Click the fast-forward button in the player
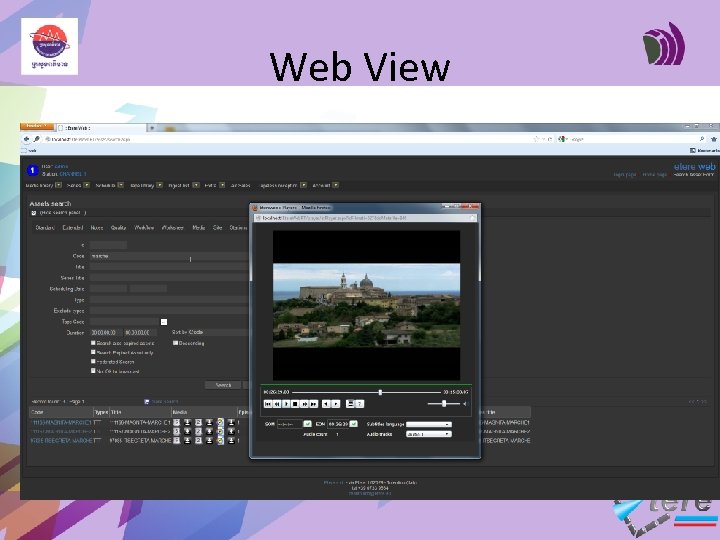Viewport: 720px width, 540px height. [x=304, y=404]
